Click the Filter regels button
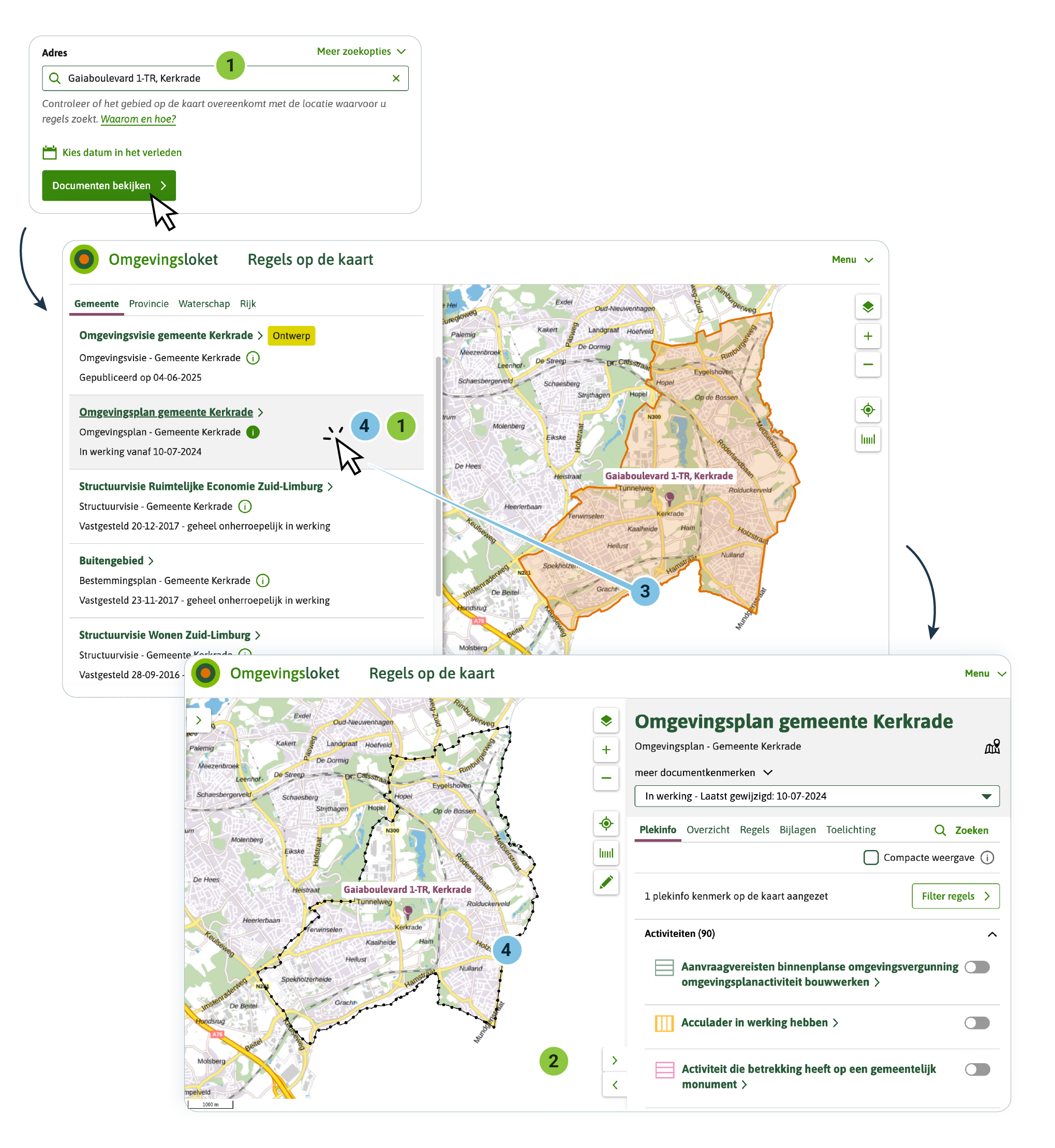Screen dimensions: 1055x1148 [x=955, y=896]
